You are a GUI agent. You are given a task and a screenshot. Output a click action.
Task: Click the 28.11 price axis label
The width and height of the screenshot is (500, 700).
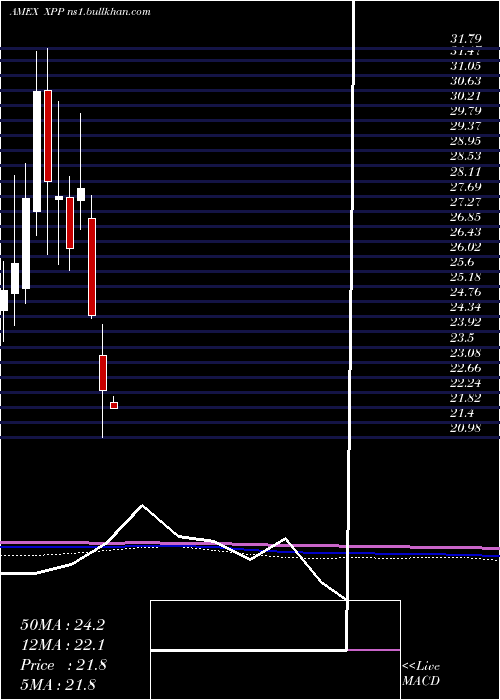[x=465, y=172]
